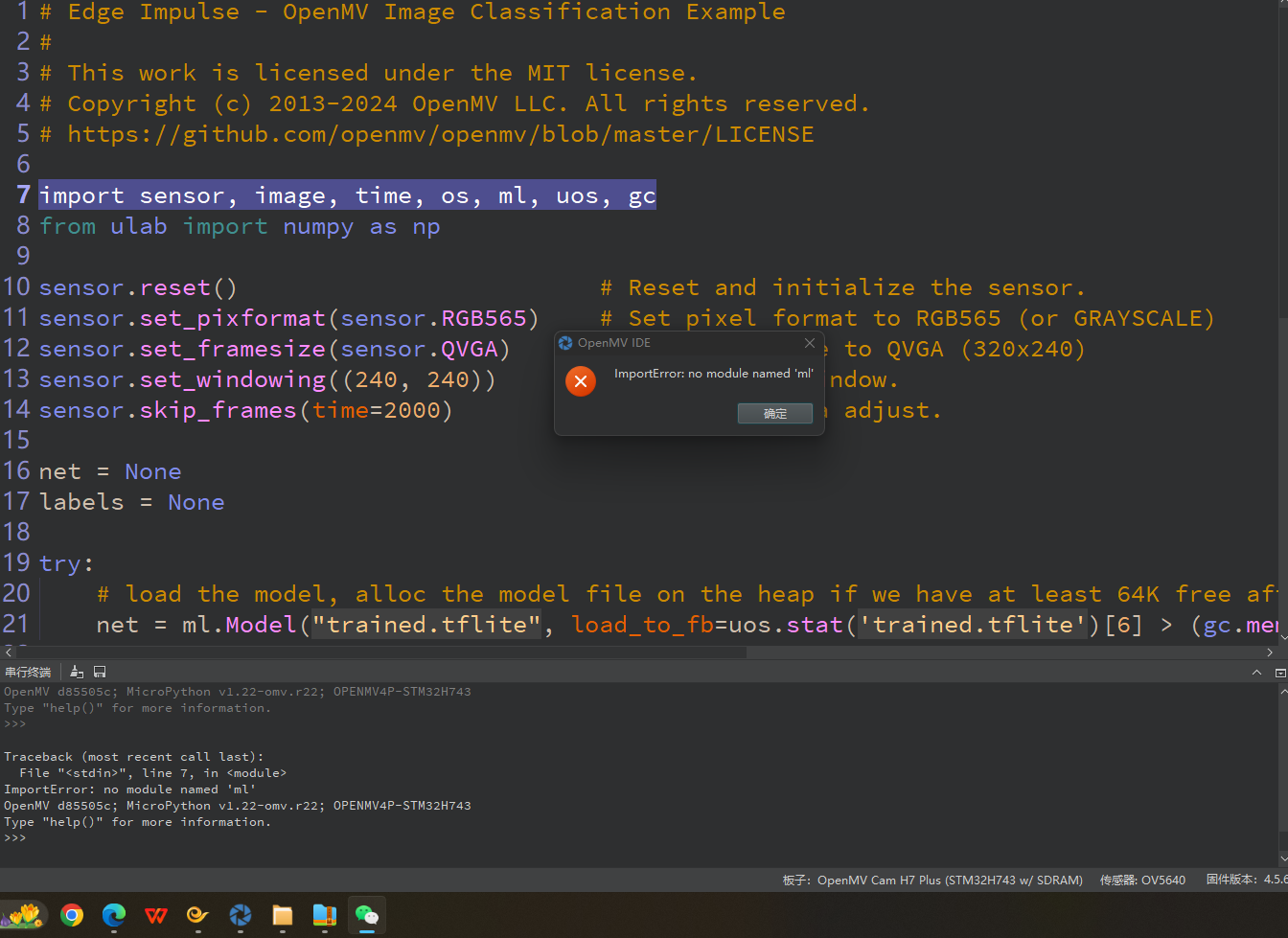This screenshot has width=1288, height=938.
Task: Open the yellow swirl app in the taskbar
Action: coord(197,915)
